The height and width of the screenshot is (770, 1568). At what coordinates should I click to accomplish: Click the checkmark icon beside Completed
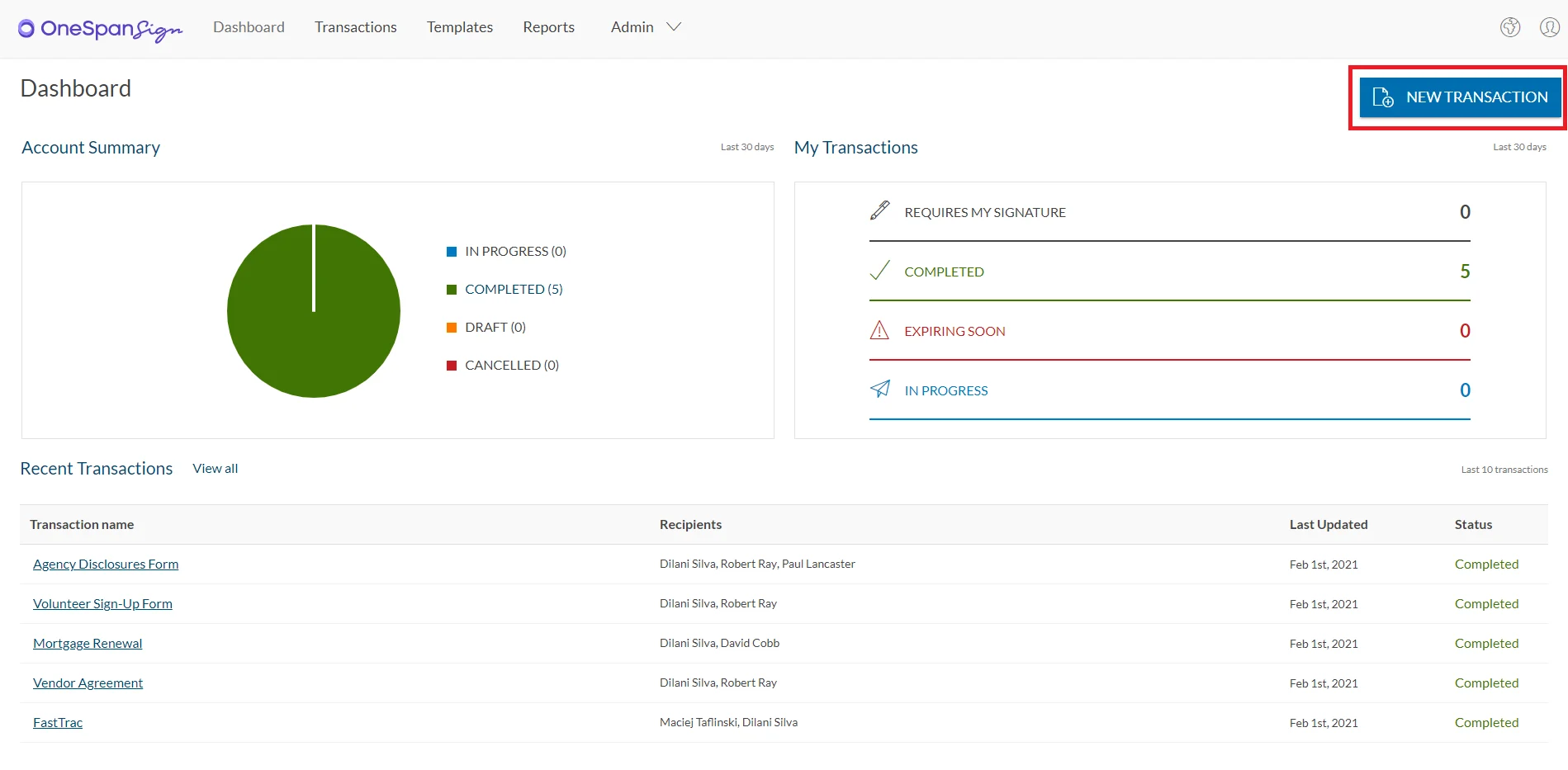pyautogui.click(x=880, y=271)
